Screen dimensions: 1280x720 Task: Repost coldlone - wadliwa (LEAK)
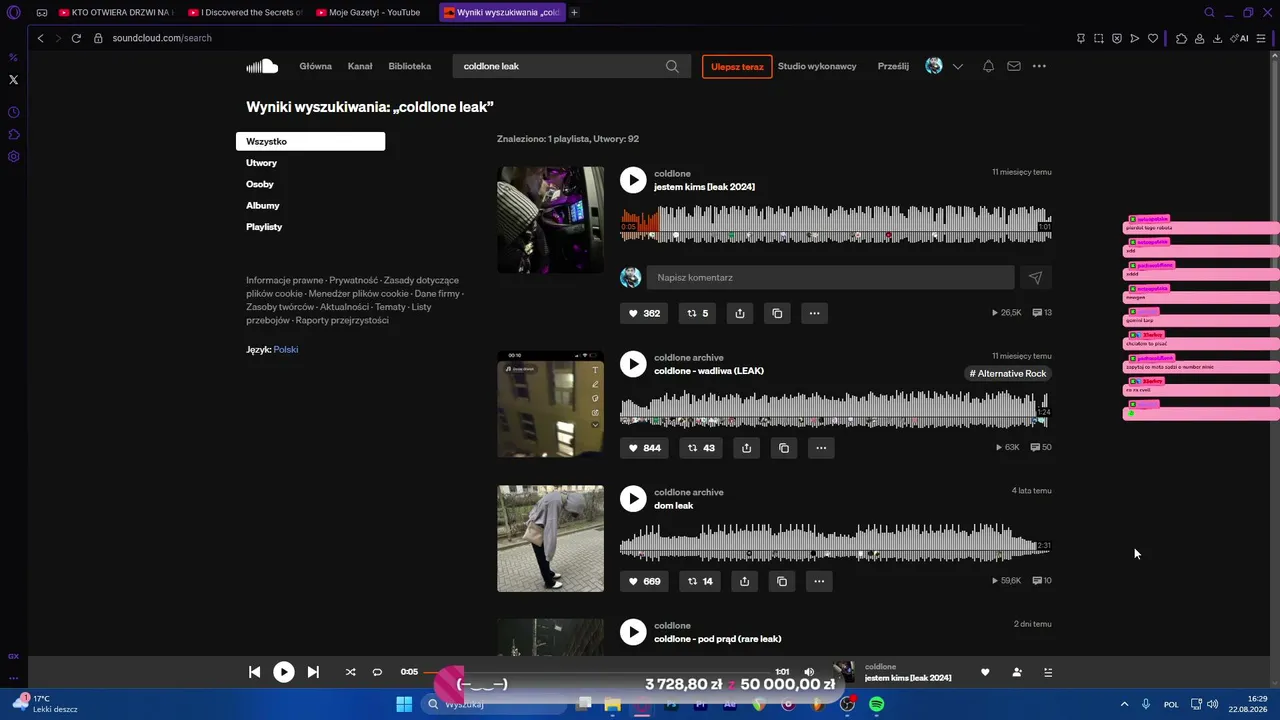[700, 448]
